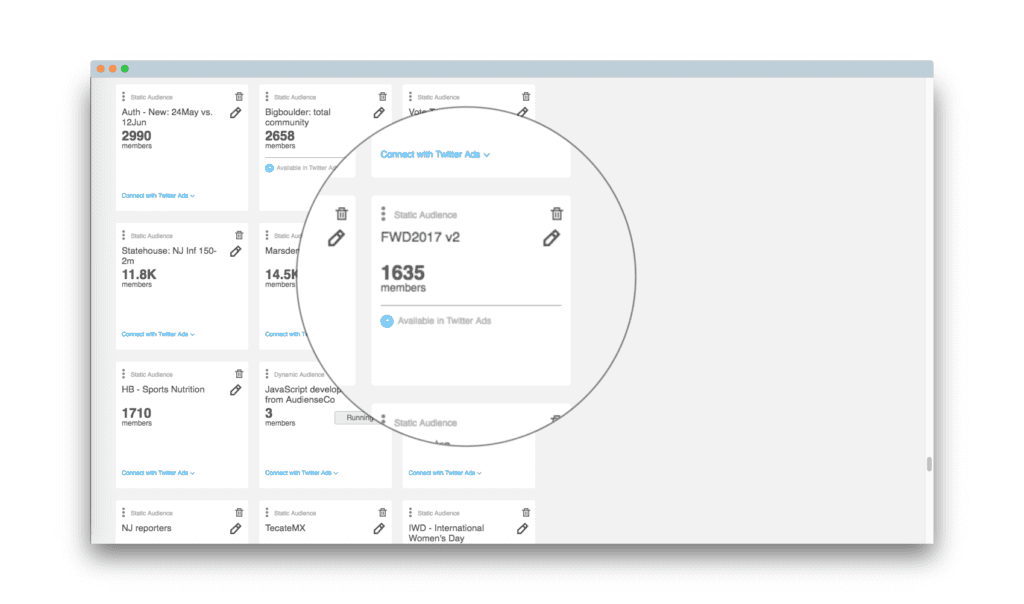Select the "Statehouse: NJ Inf 150-2m" title
This screenshot has width=1024, height=604.
pyautogui.click(x=169, y=256)
